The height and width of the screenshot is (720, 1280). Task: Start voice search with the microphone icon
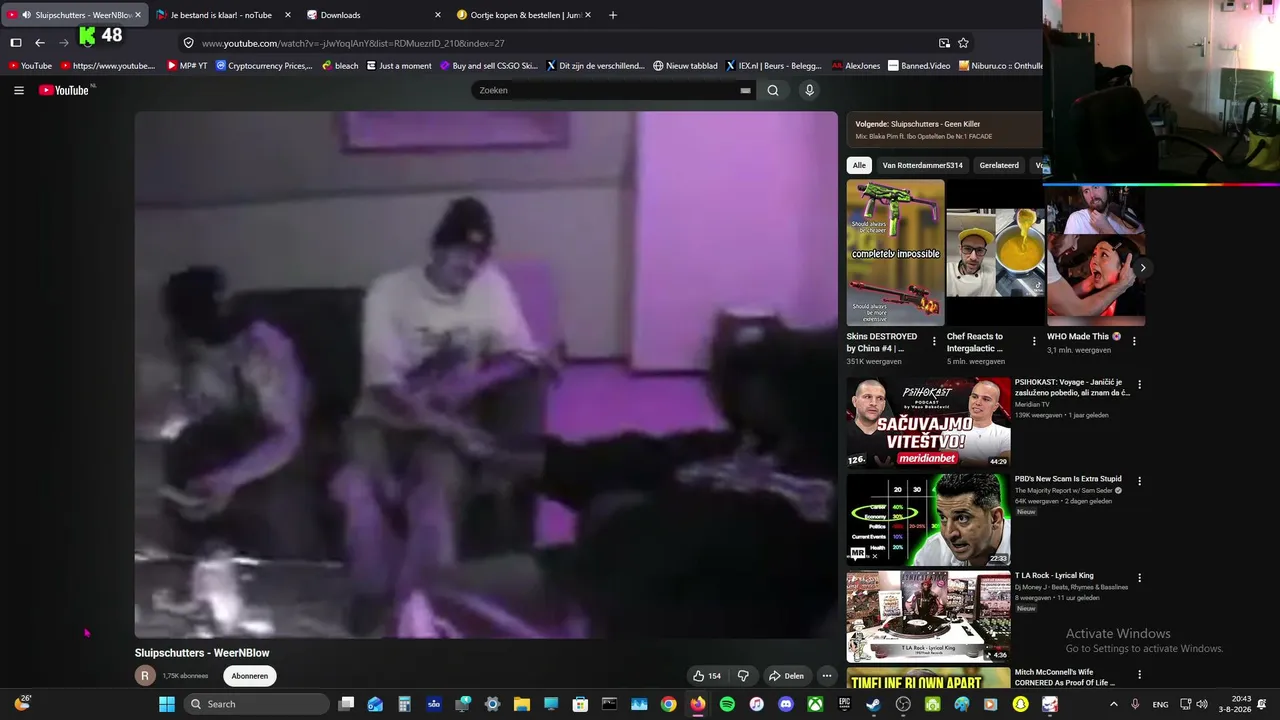(x=810, y=90)
